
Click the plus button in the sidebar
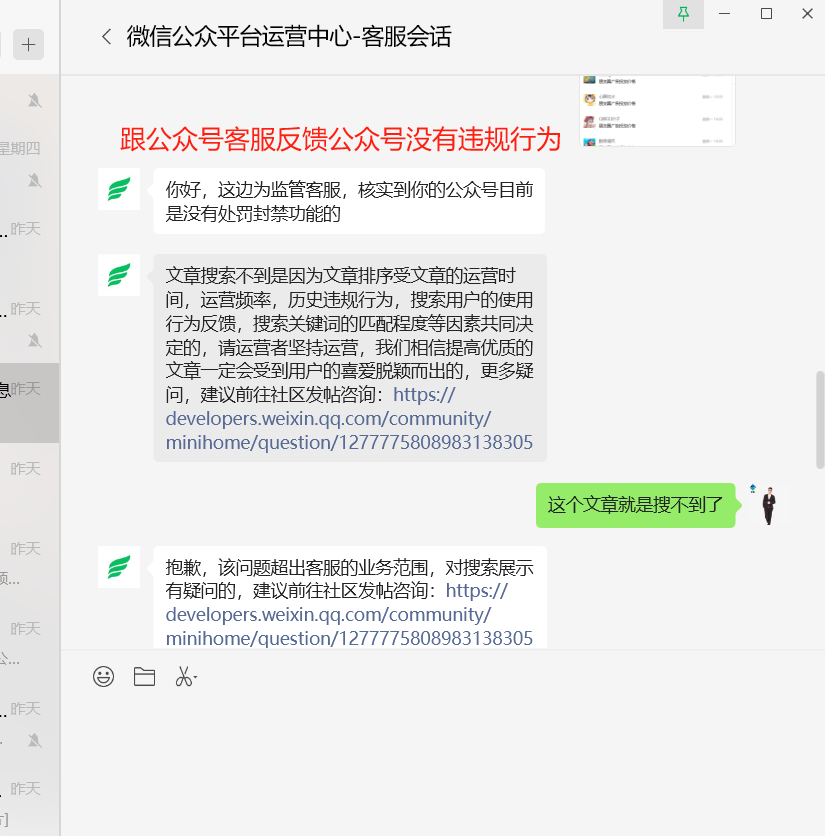click(28, 44)
